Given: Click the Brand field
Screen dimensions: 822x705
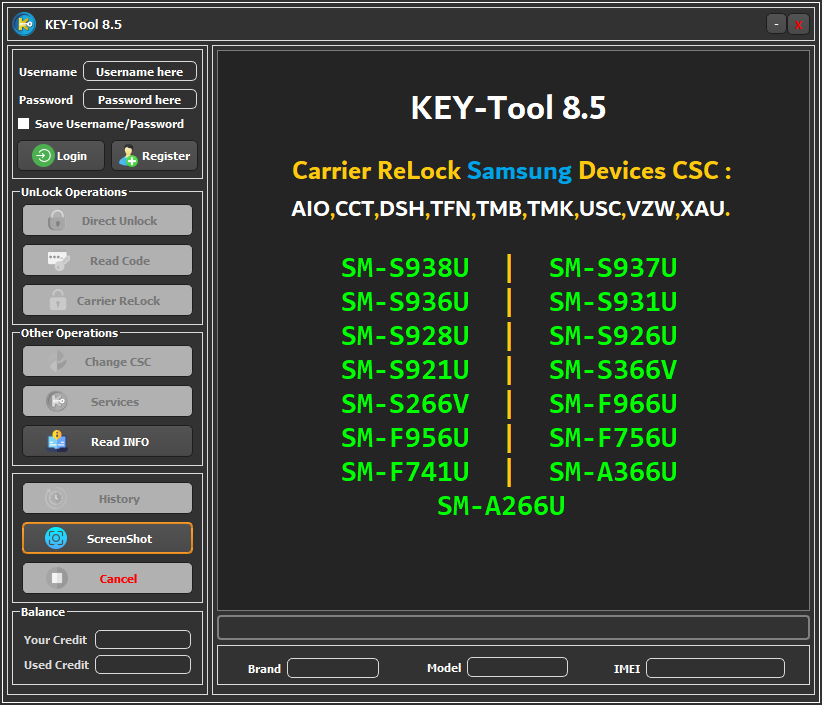Looking at the screenshot, I should click(x=333, y=668).
